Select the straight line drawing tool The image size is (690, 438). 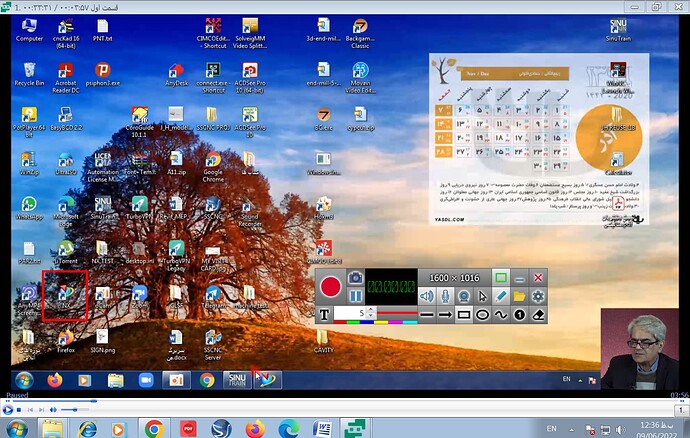pos(427,315)
